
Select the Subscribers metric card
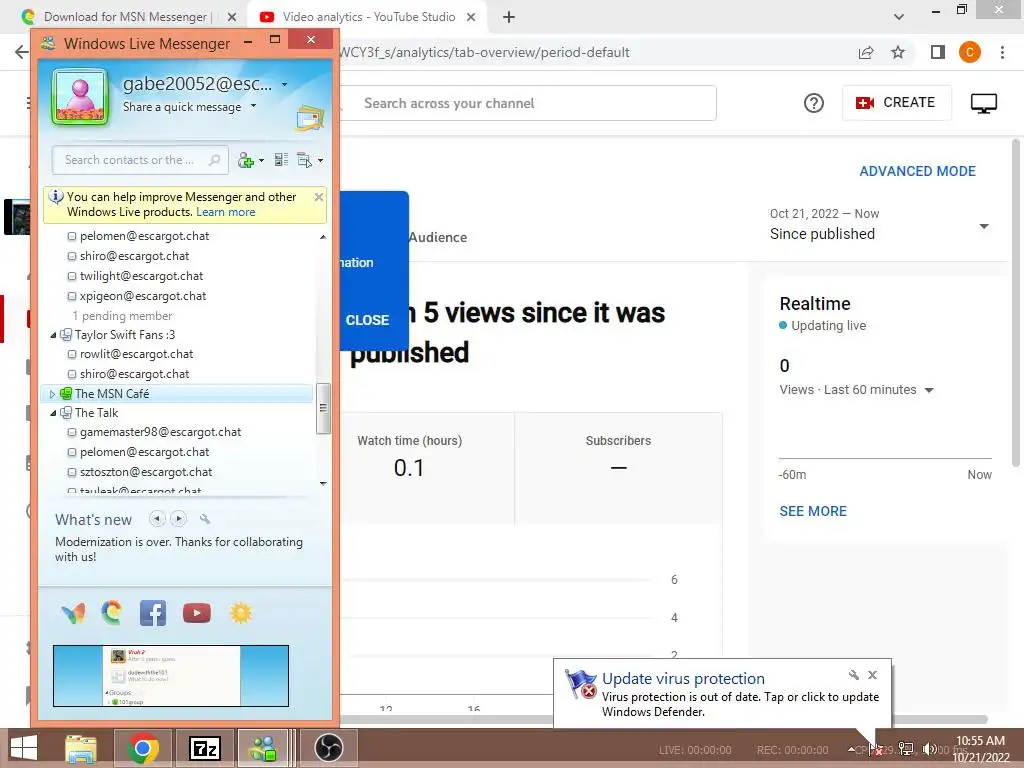click(618, 468)
